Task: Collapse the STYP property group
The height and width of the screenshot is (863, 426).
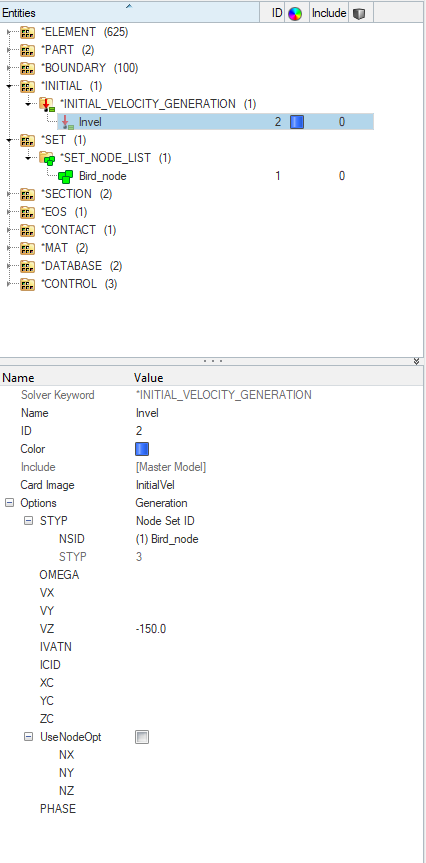Action: (x=28, y=521)
